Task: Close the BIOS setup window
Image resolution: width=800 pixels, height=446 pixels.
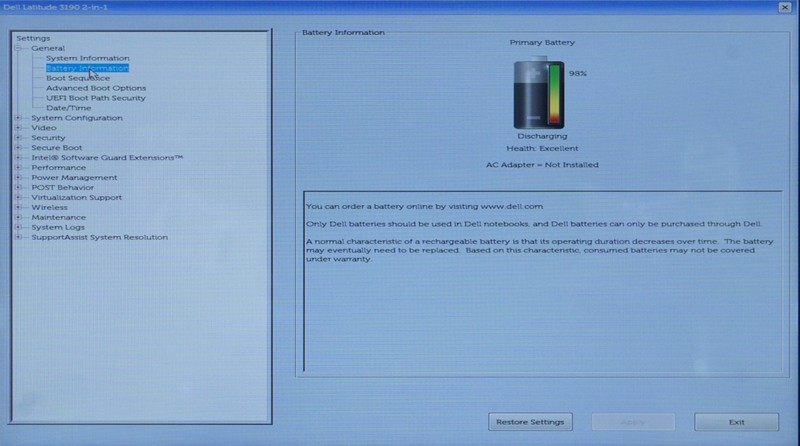Action: click(x=785, y=7)
